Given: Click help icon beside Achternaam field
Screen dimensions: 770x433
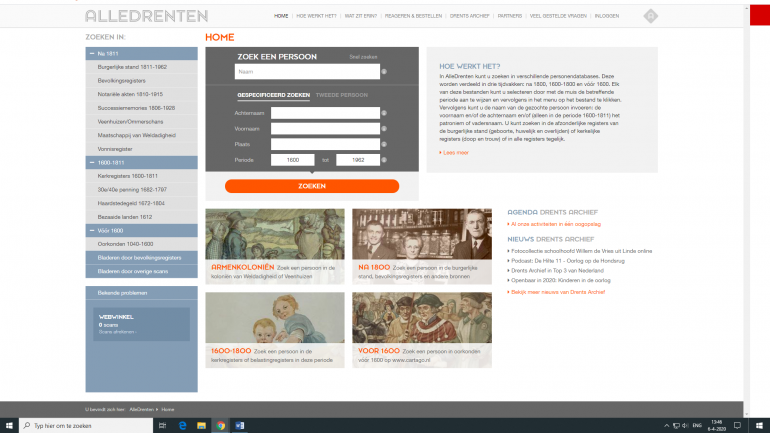Looking at the screenshot, I should (x=384, y=113).
